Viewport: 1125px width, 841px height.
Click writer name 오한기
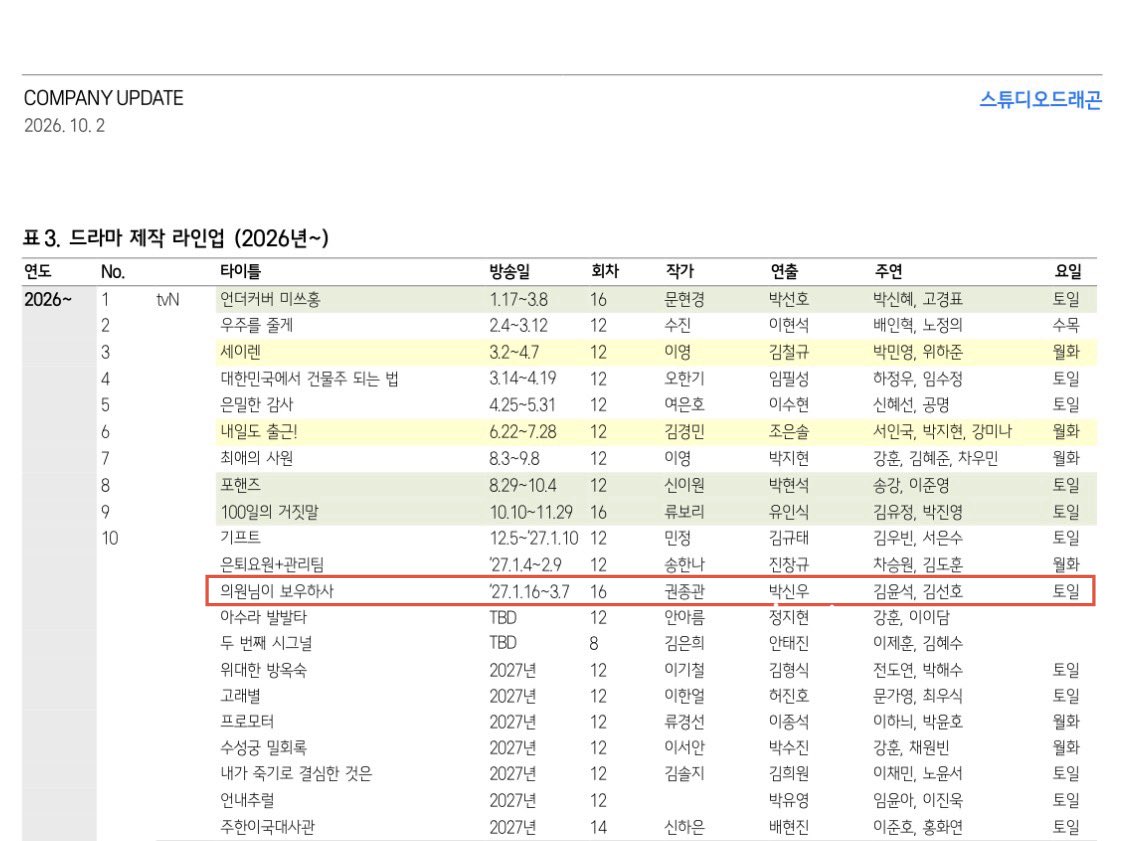(684, 378)
